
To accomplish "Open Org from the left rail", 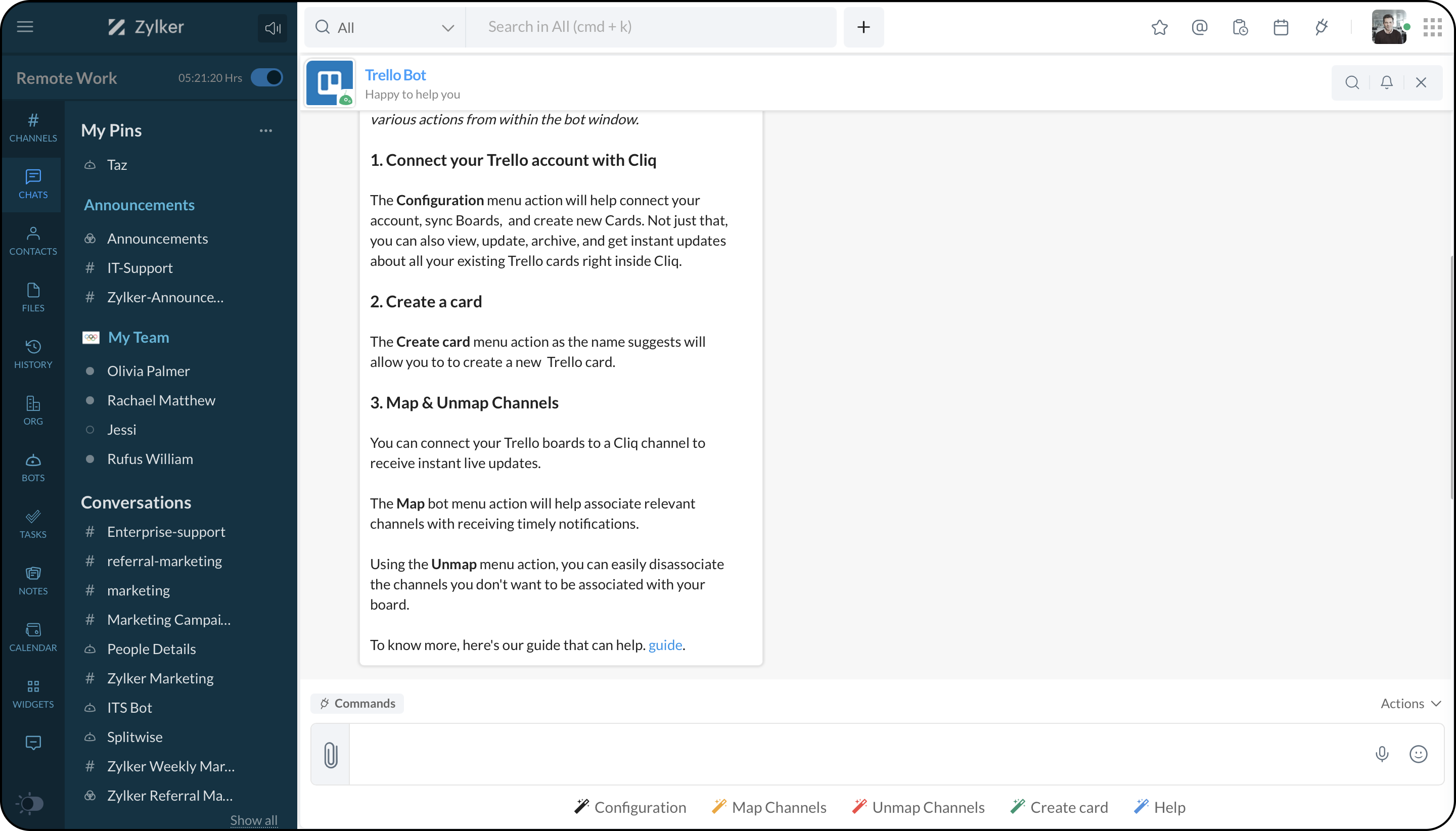I will point(33,410).
